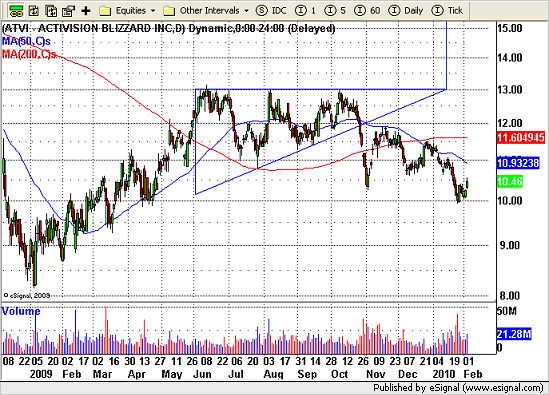The width and height of the screenshot is (549, 395).
Task: Click the Equities label in toolbar
Action: [131, 11]
